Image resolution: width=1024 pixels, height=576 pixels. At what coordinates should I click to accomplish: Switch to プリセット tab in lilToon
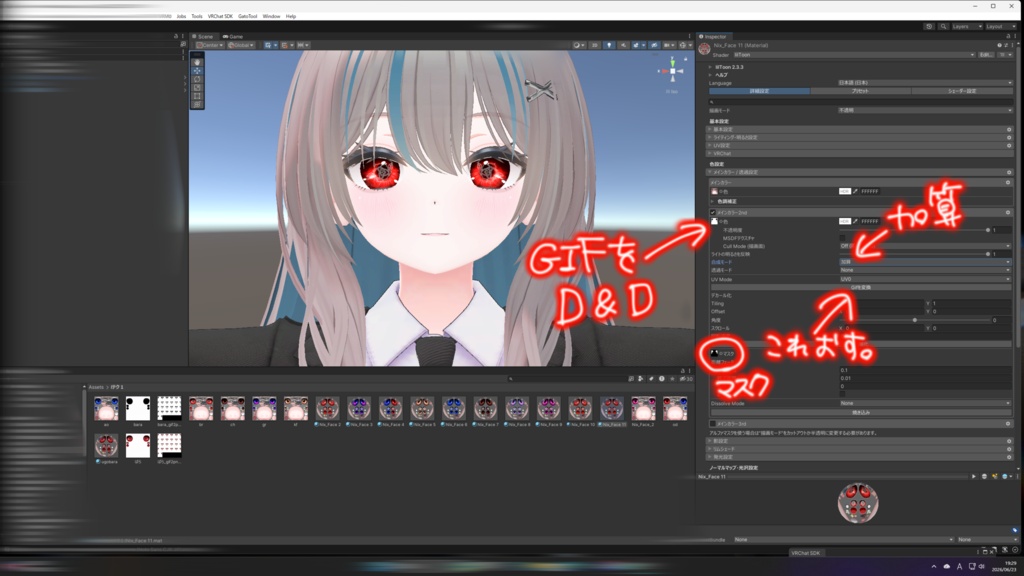860,91
